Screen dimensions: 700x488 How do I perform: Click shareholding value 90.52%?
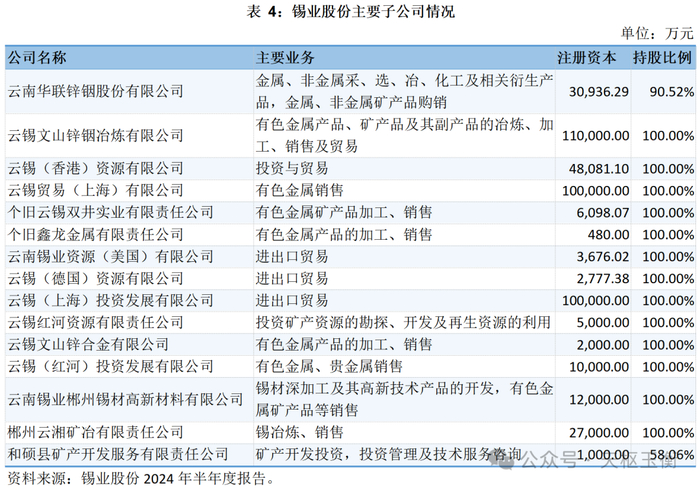tap(672, 92)
